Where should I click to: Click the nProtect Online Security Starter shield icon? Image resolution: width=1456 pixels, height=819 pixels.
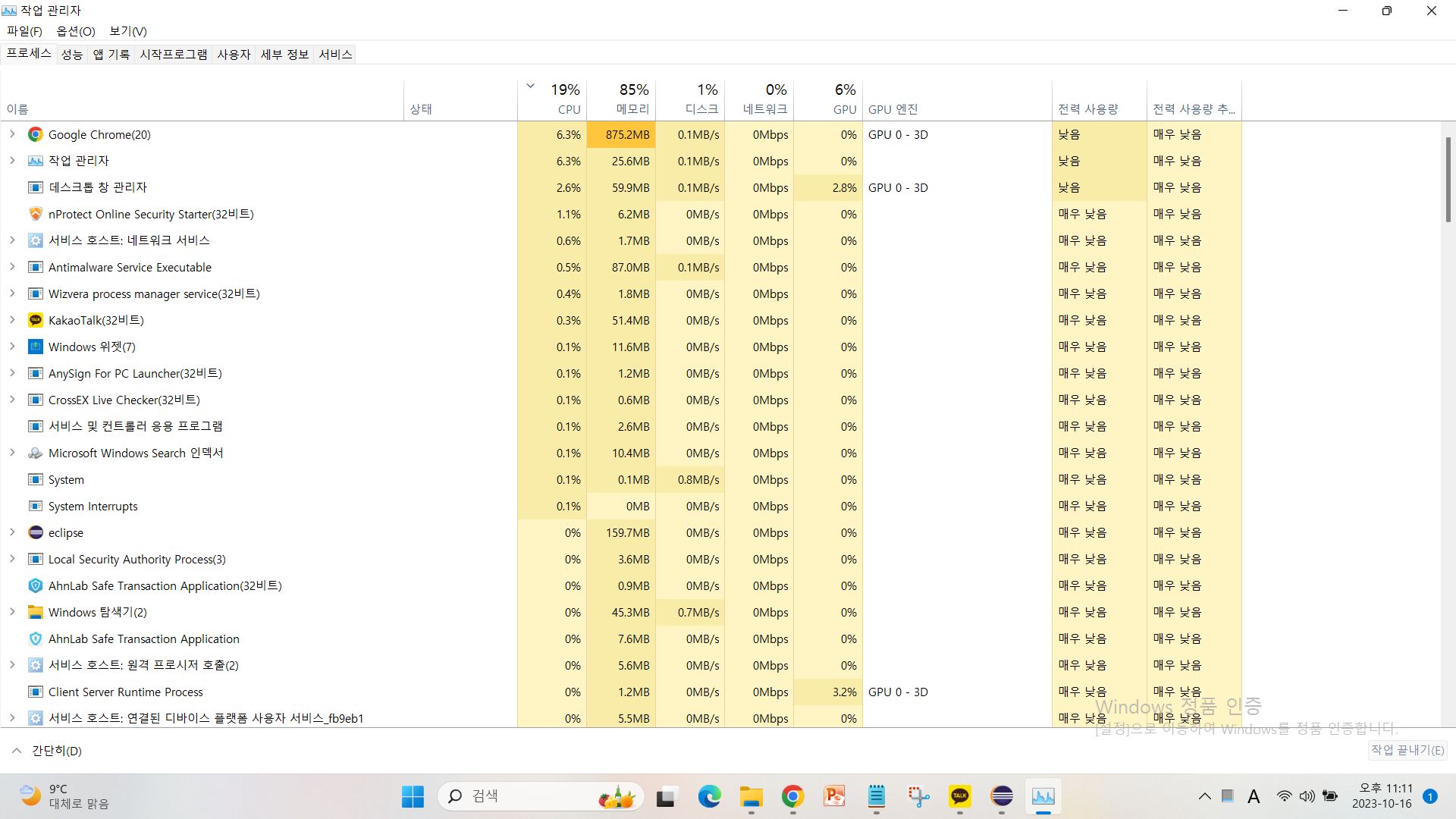36,214
